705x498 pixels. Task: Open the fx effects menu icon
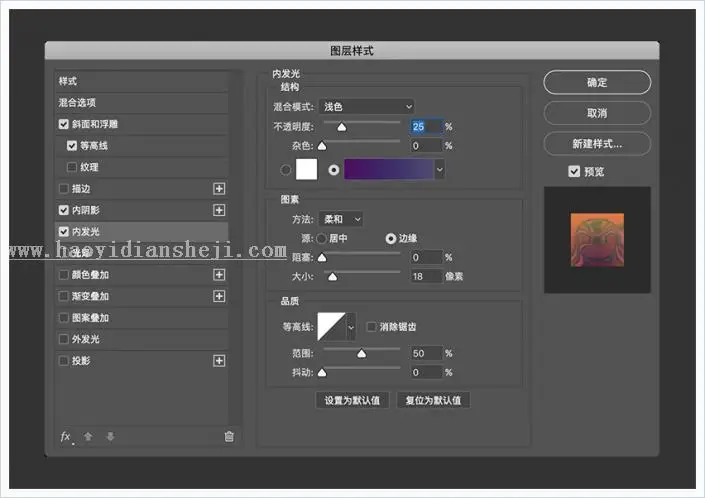67,436
